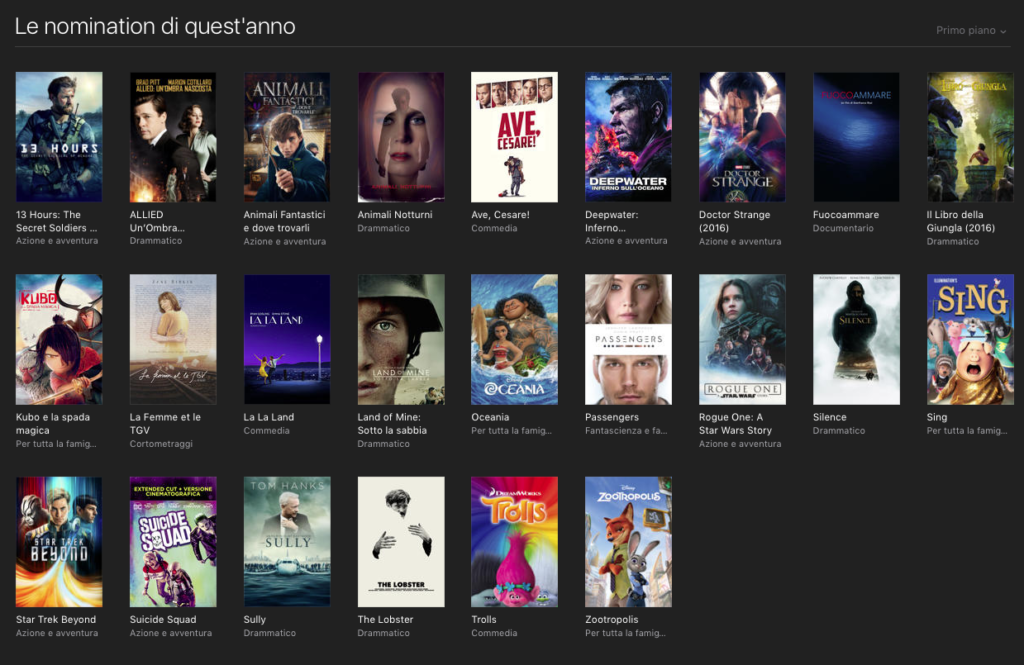Open the Zootropolis movie poster
Image resolution: width=1024 pixels, height=665 pixels.
628,542
